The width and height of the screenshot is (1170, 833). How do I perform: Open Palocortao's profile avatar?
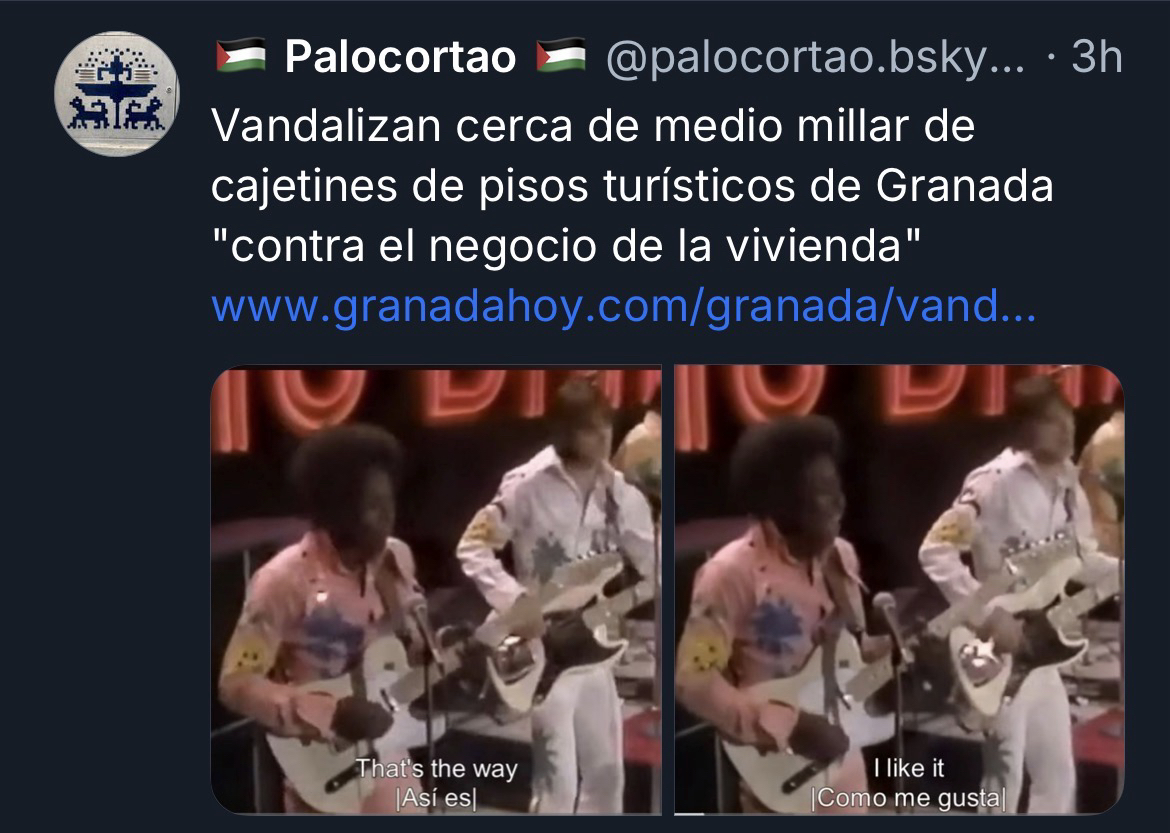click(116, 93)
